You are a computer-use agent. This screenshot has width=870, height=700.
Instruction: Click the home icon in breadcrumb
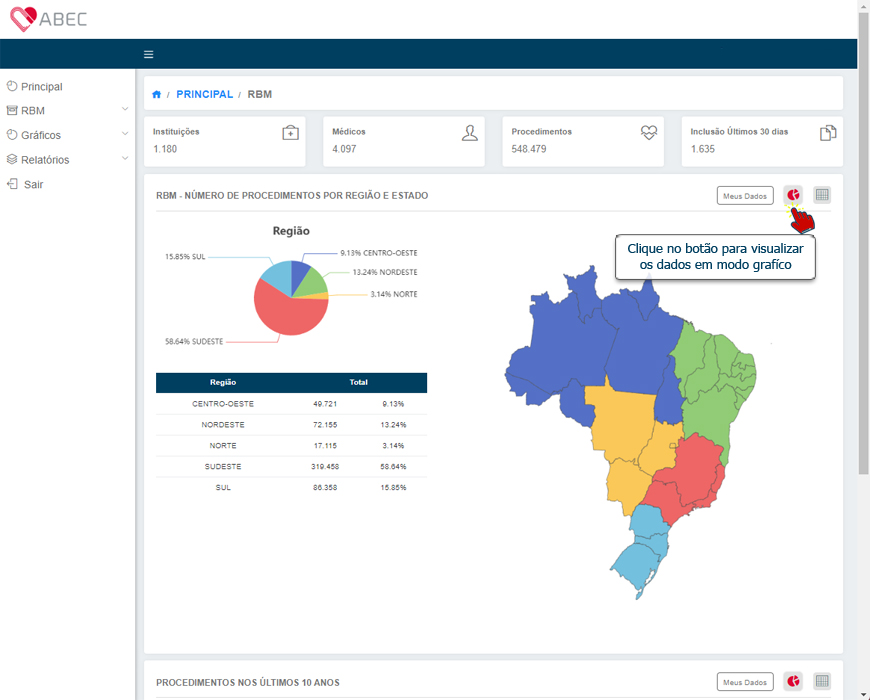tap(156, 94)
